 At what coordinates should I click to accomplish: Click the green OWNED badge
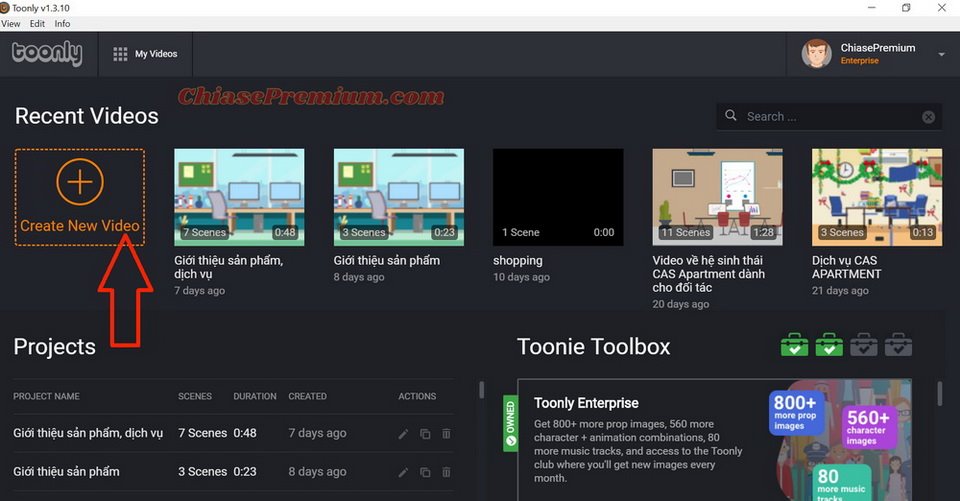(x=510, y=423)
